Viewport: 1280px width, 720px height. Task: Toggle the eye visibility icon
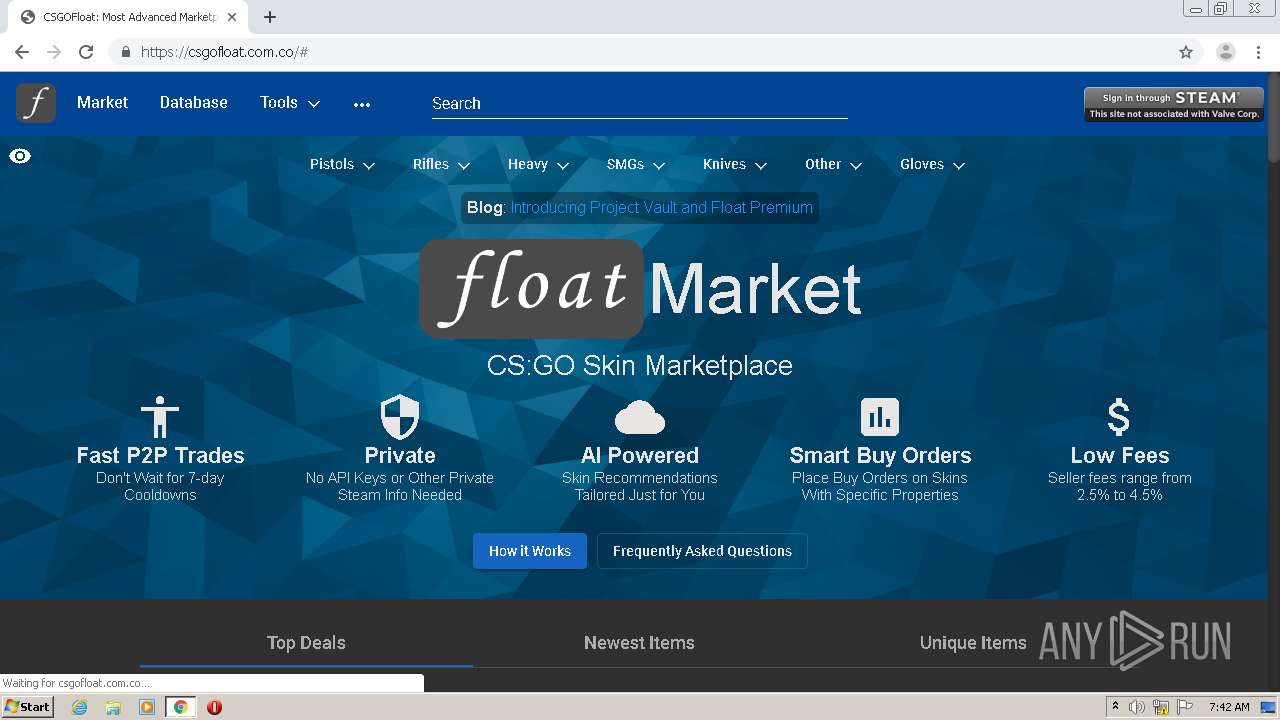pyautogui.click(x=20, y=156)
